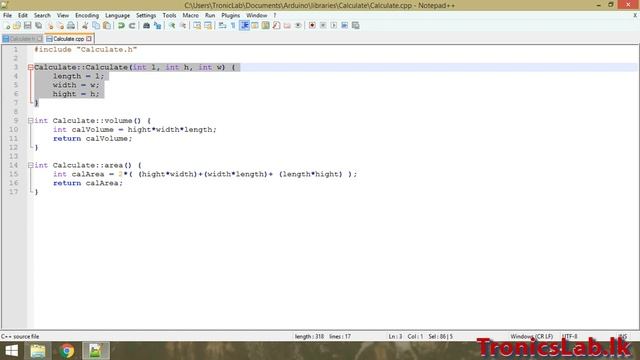Viewport: 640px width, 360px height.
Task: Open the File menu
Action: coord(7,16)
